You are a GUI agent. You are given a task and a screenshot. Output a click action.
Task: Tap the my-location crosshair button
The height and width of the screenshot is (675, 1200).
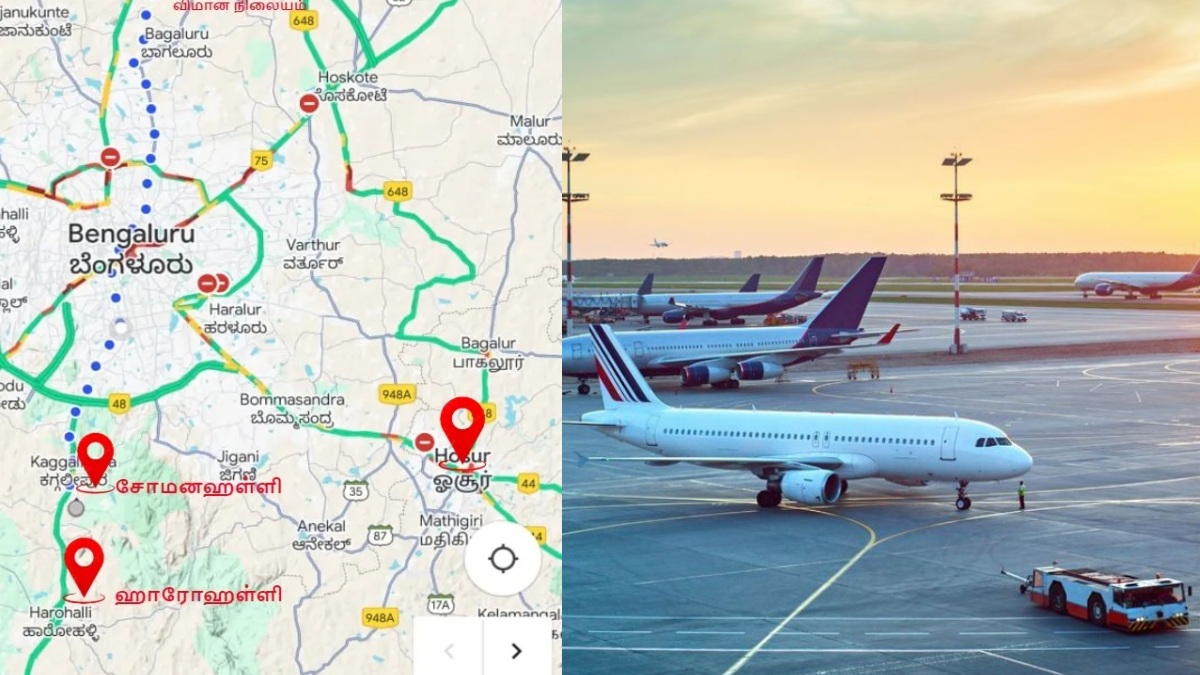coord(503,558)
